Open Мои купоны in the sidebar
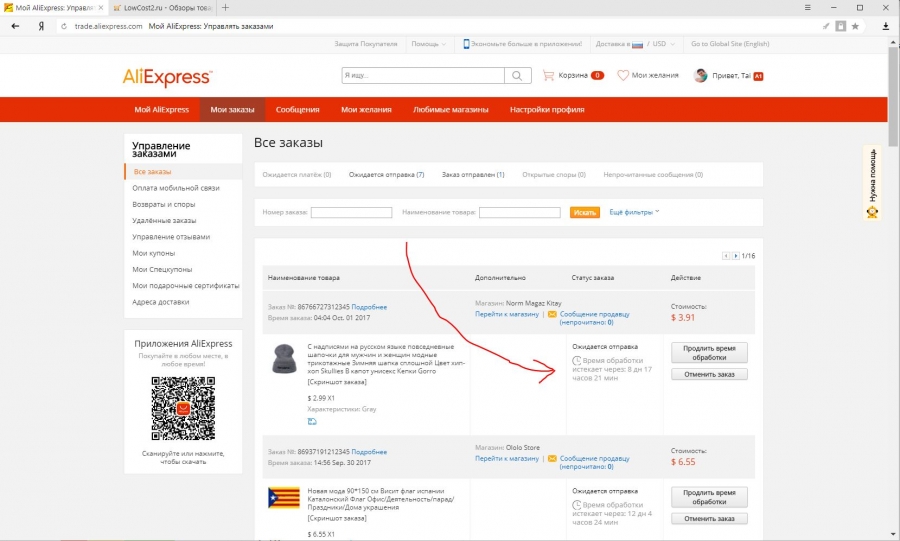The height and width of the screenshot is (541, 900). click(154, 254)
